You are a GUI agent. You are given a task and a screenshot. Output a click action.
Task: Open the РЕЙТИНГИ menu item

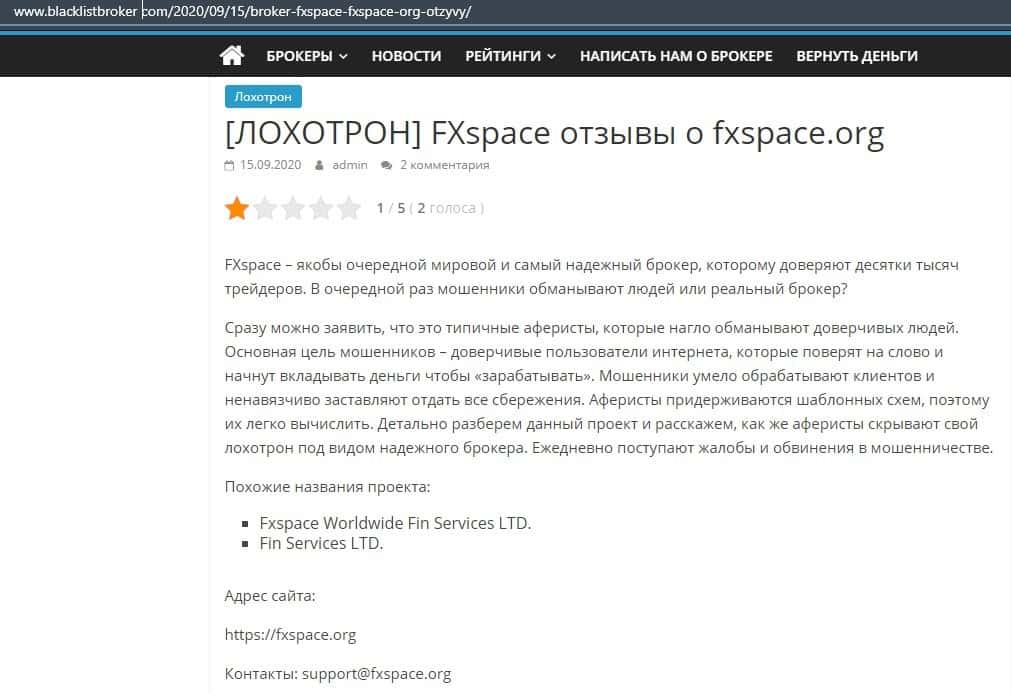503,56
